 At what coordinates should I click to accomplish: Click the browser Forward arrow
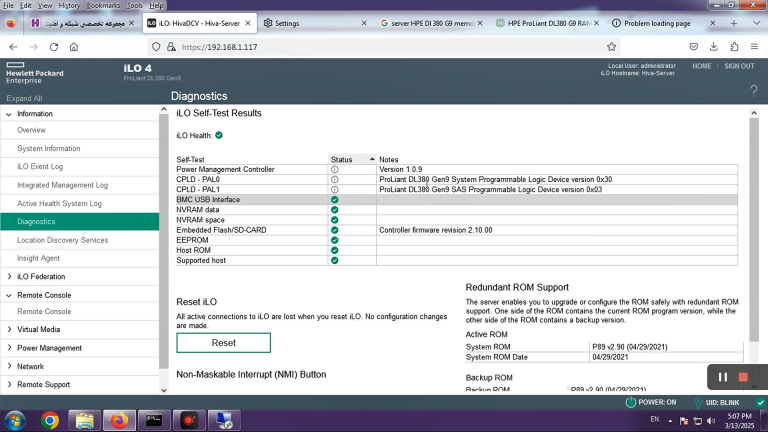coord(33,47)
